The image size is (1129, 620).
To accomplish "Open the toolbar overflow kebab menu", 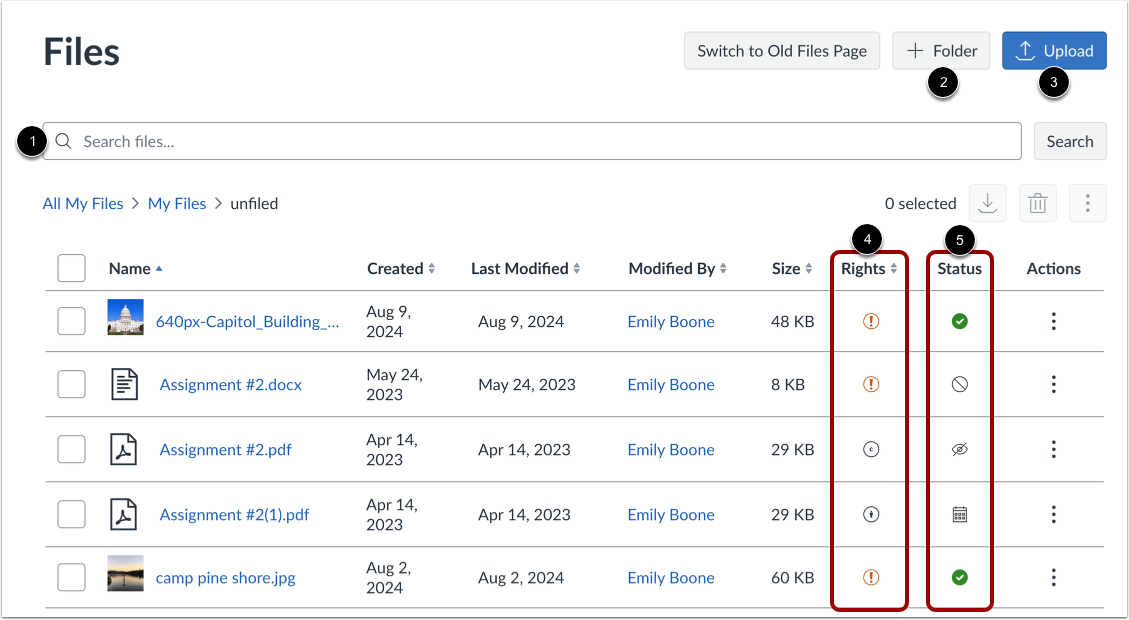I will tap(1087, 203).
